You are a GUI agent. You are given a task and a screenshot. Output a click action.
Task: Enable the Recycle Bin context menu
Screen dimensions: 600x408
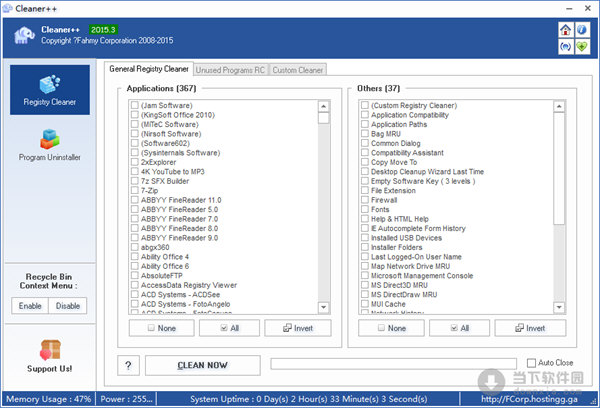[30, 306]
